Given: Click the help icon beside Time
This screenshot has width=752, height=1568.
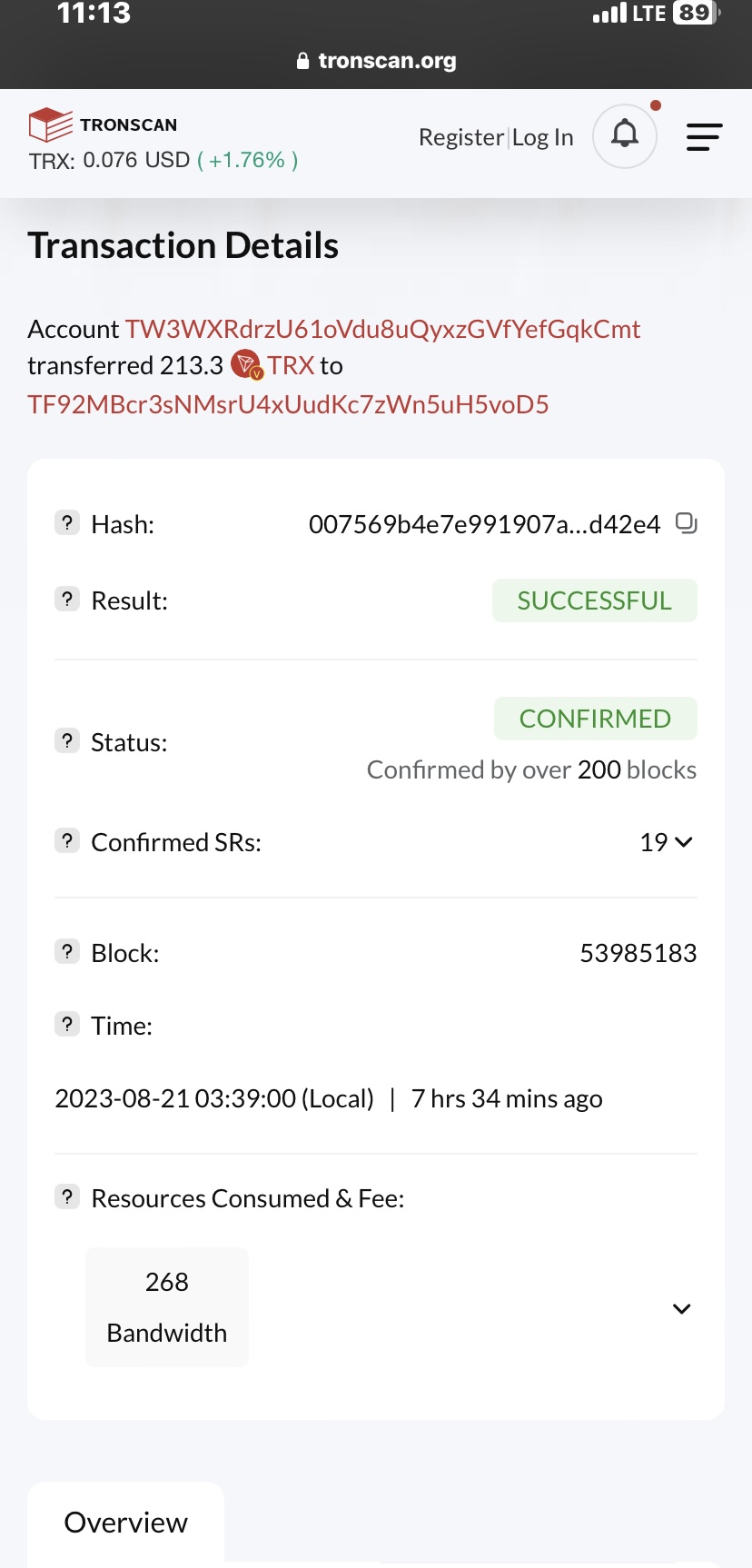Looking at the screenshot, I should 67,1025.
